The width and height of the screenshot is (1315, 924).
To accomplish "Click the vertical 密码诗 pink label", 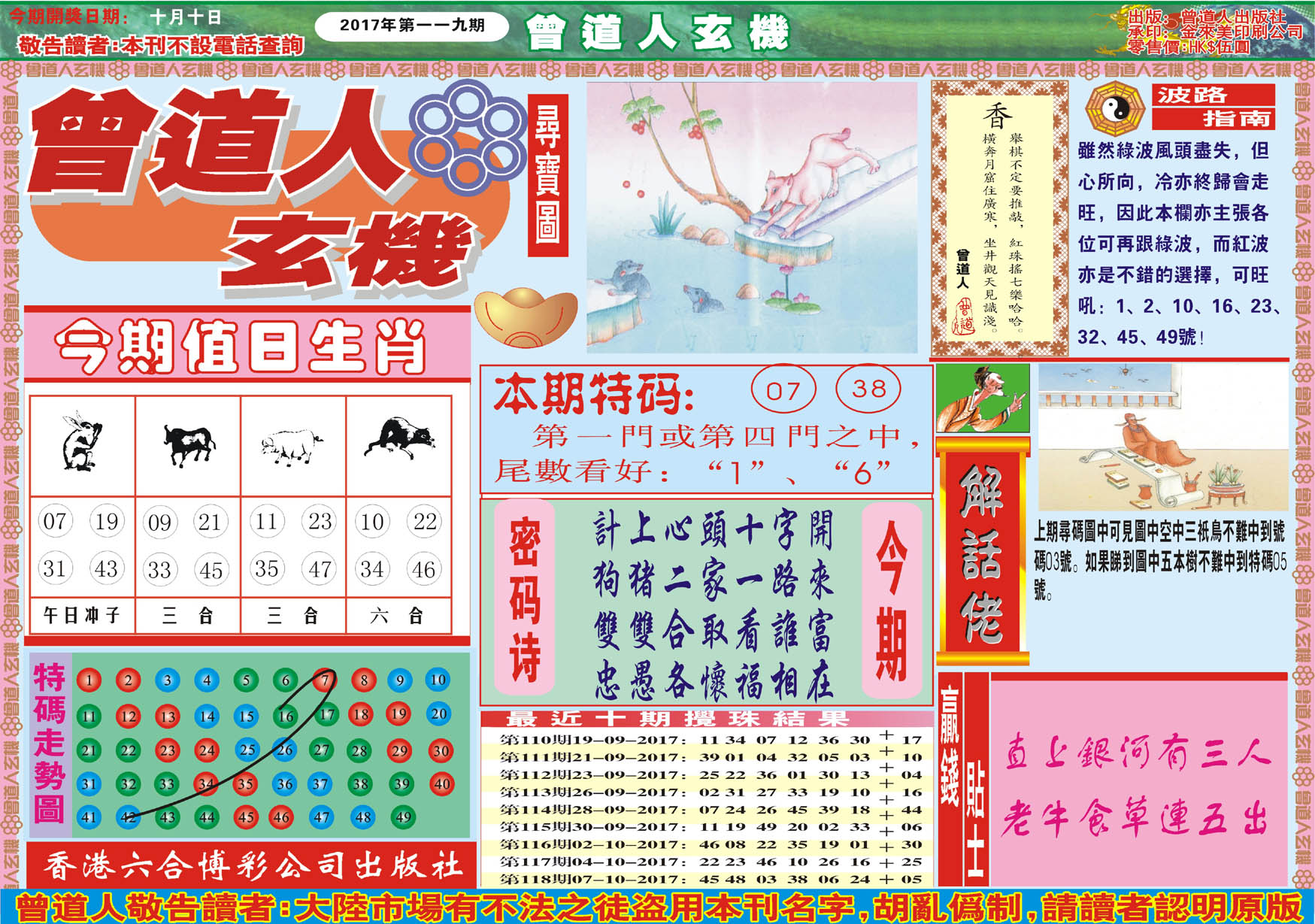I will click(x=525, y=597).
